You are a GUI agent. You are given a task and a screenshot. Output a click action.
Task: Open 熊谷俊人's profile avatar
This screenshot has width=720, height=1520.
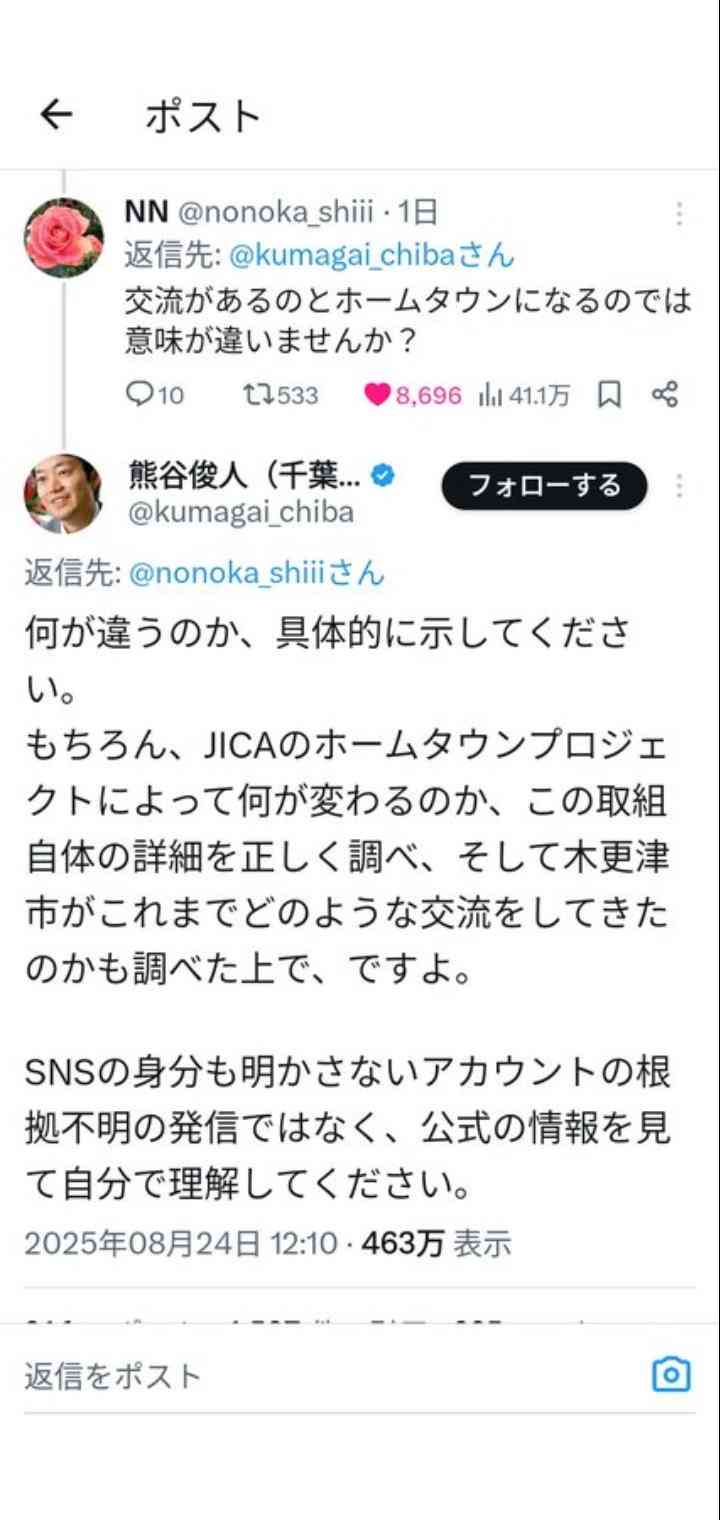64,494
